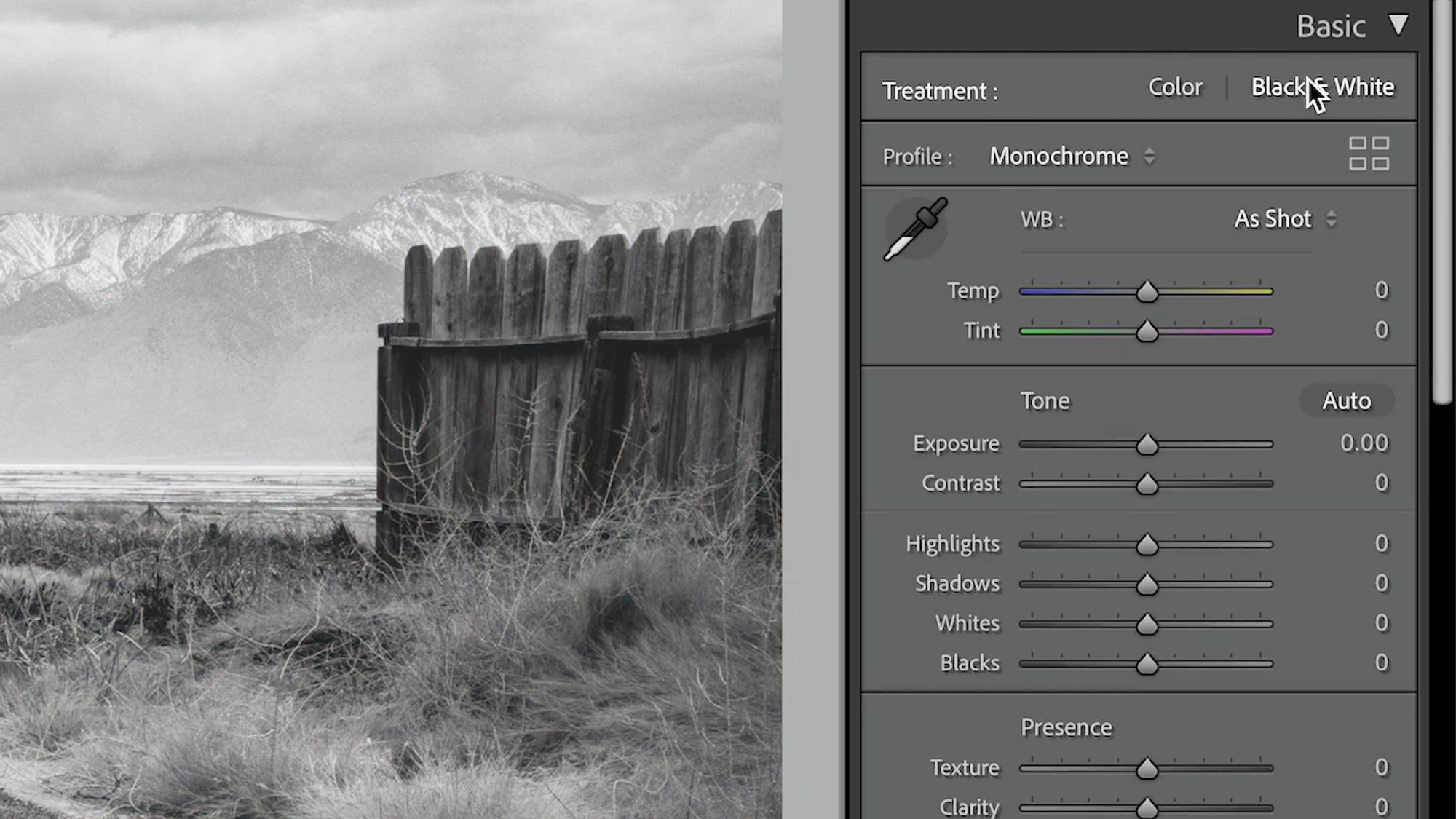Select the White Balance eyedropper tool
The width and height of the screenshot is (1456, 819).
pos(915,229)
